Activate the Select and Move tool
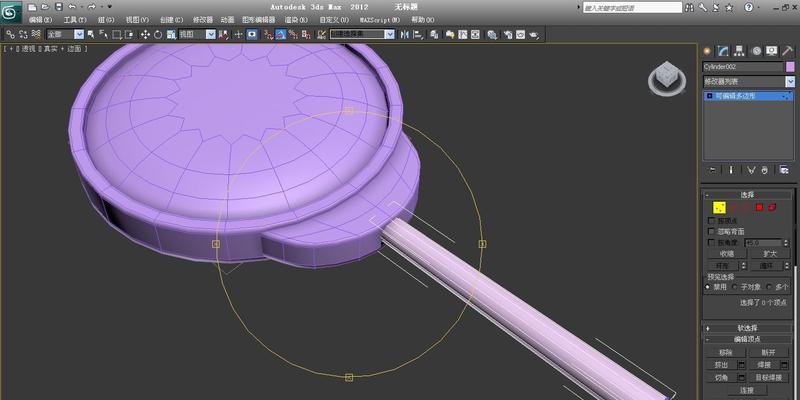Viewport: 800px width, 400px height. click(x=145, y=34)
